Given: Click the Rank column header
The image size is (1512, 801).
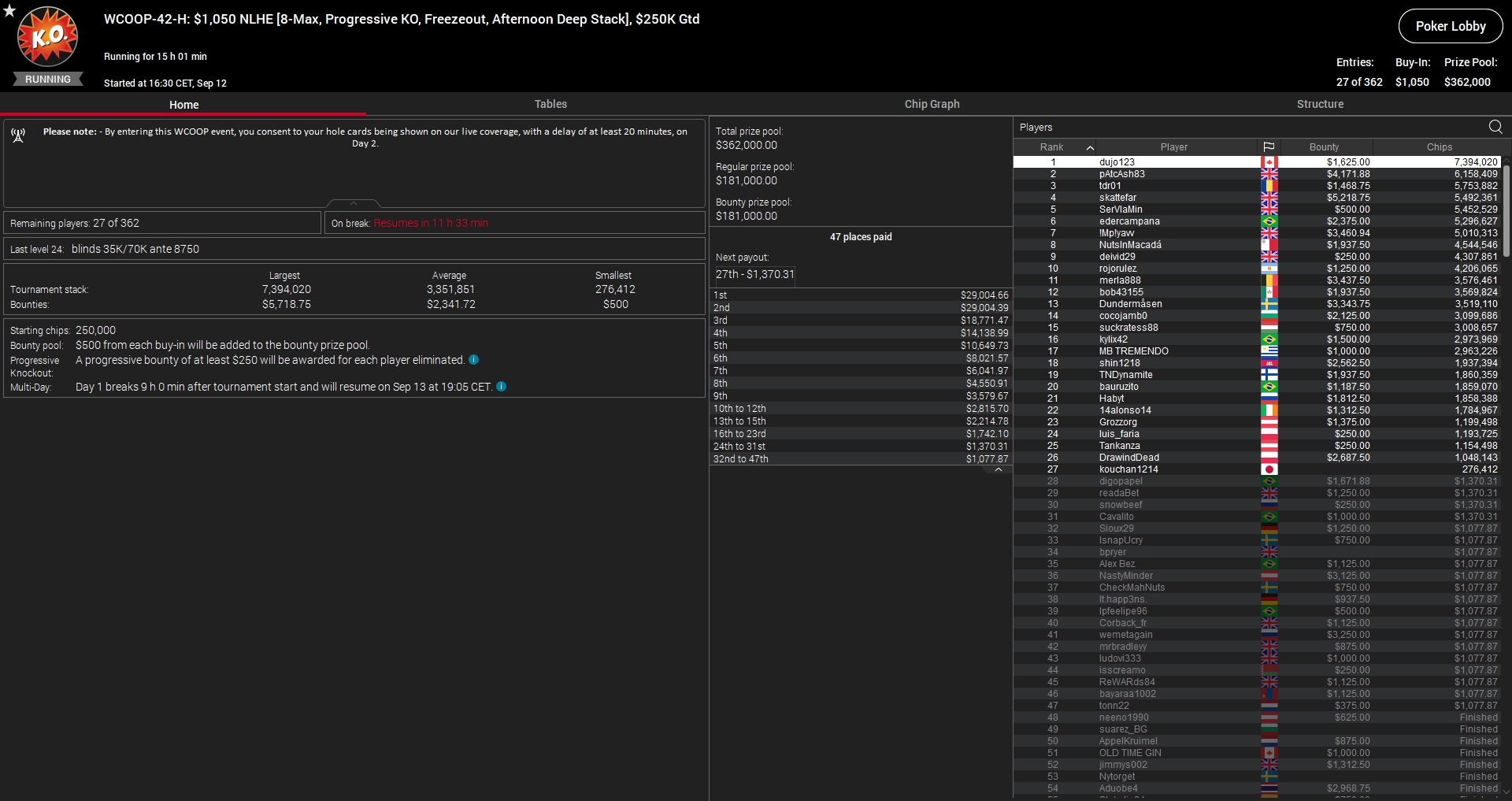Looking at the screenshot, I should pyautogui.click(x=1051, y=147).
